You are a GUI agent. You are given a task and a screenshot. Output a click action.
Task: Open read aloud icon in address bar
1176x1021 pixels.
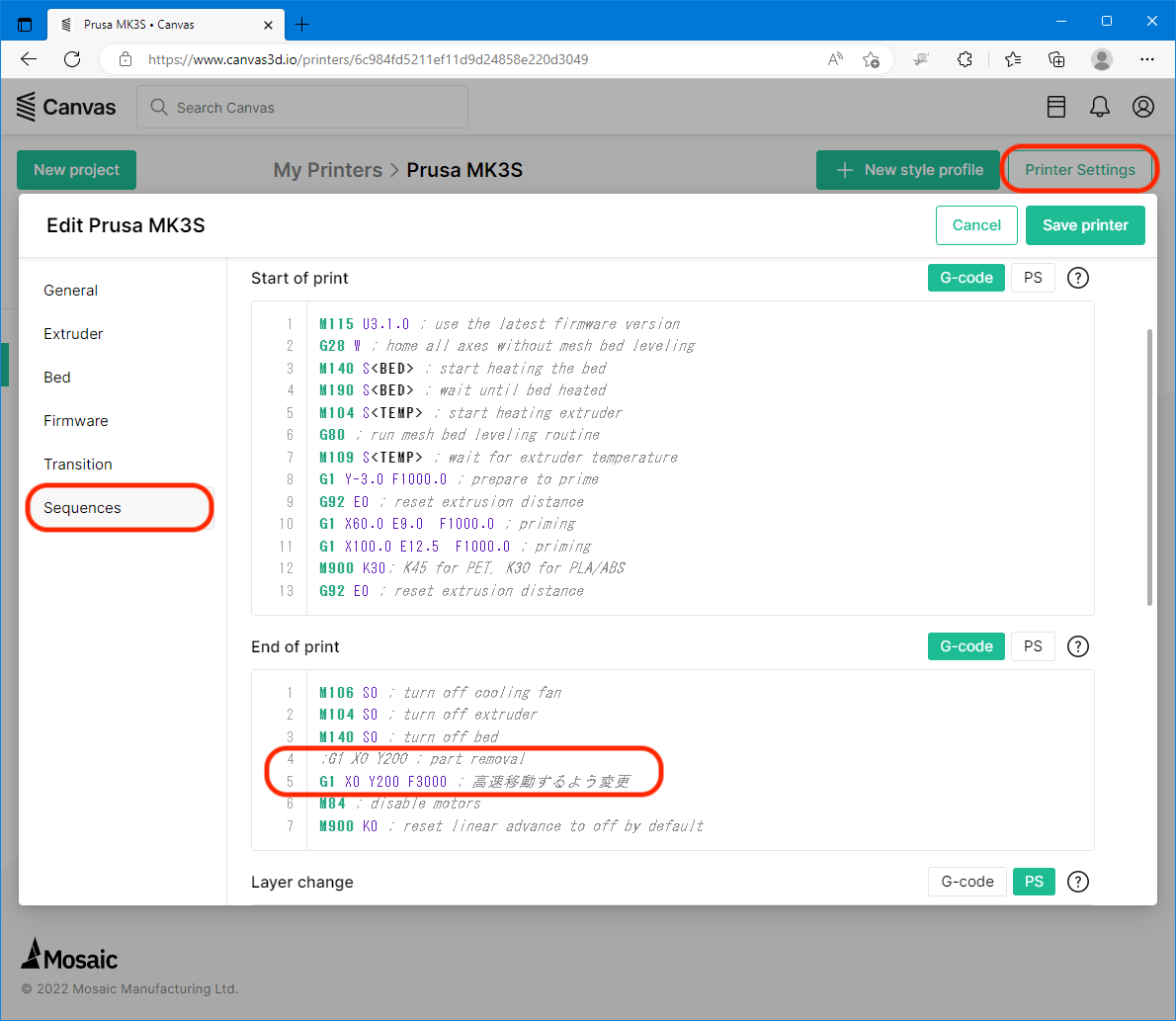point(835,59)
